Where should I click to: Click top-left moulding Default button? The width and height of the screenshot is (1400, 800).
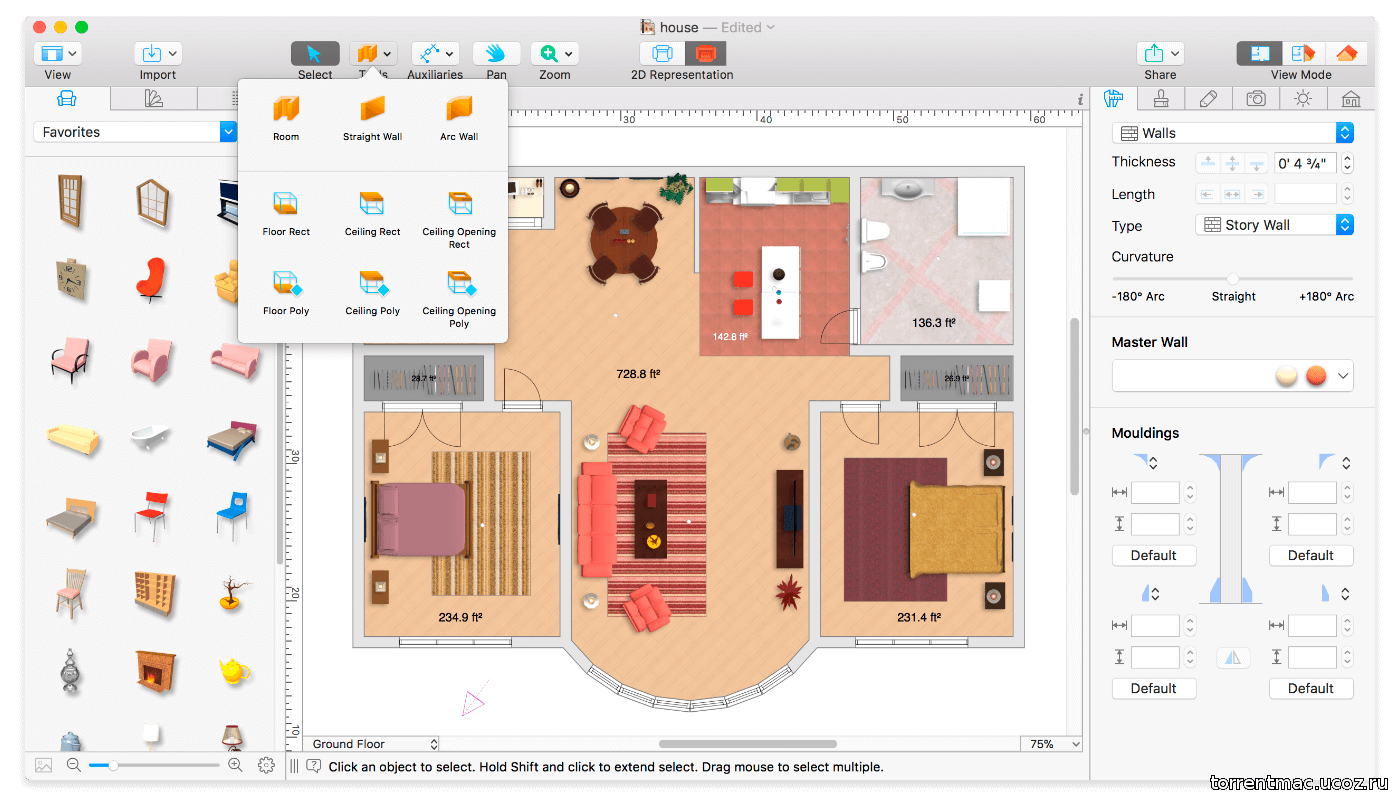pyautogui.click(x=1154, y=555)
